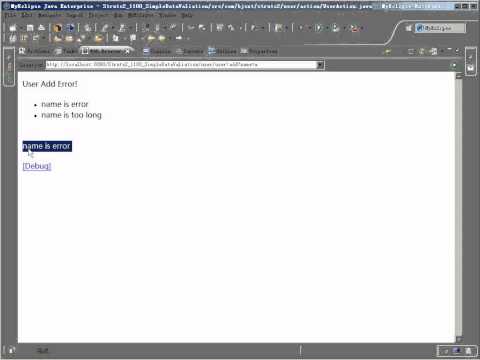
Task: Click the [Debug] link
Action: pos(37,166)
